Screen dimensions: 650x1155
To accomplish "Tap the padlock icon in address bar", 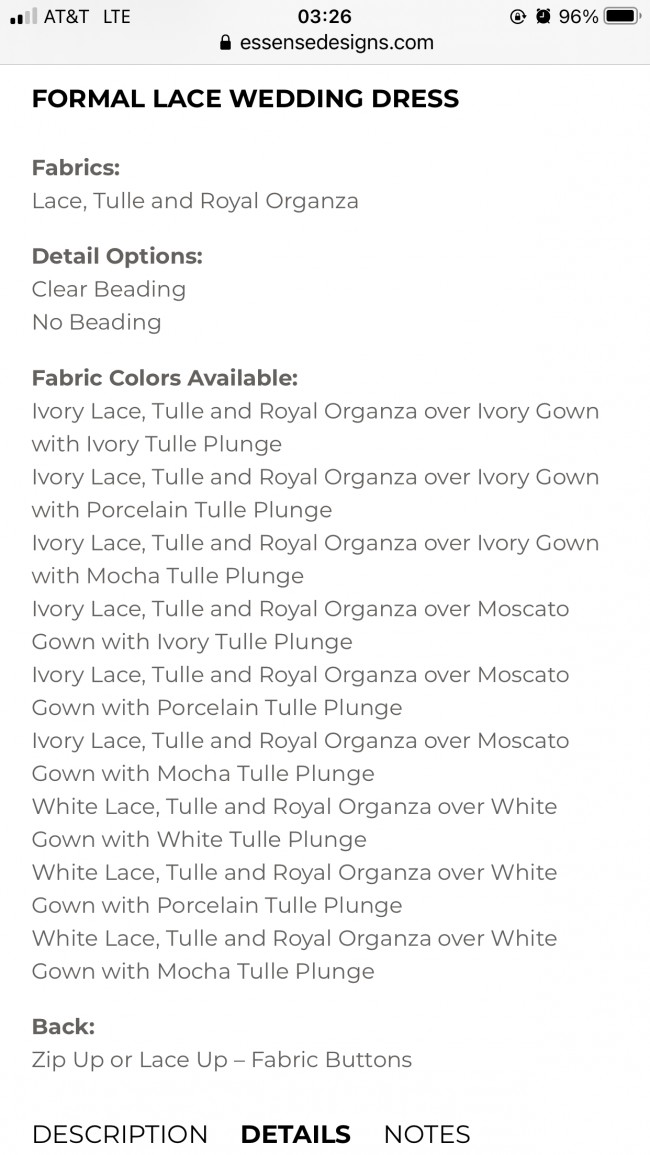I will point(224,43).
